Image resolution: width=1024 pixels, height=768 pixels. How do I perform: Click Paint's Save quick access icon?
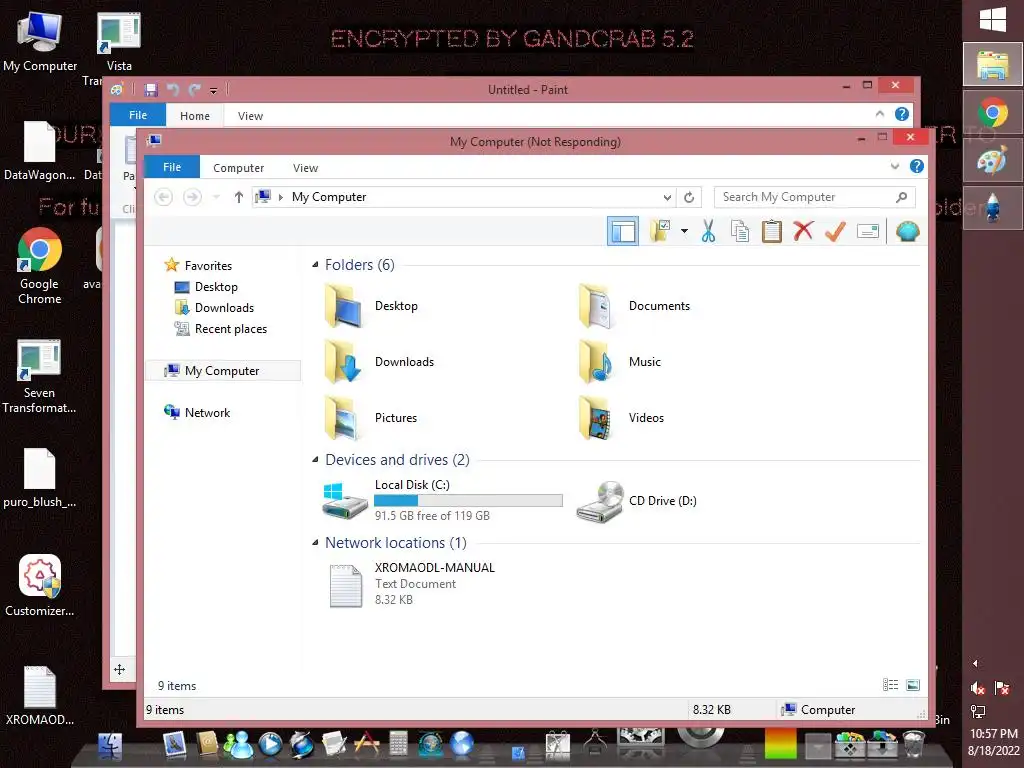click(151, 89)
